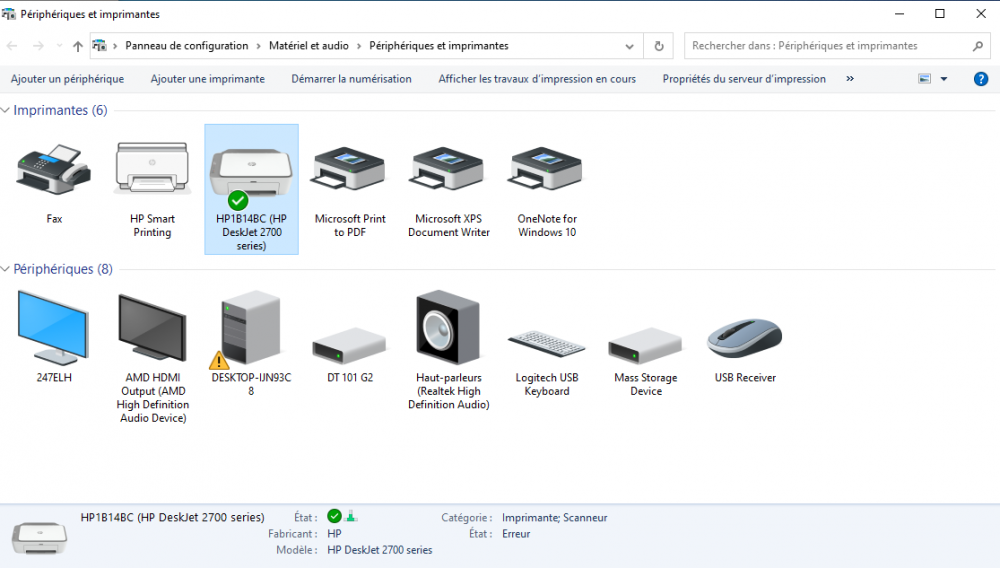1000x568 pixels.
Task: Collapse the Imprimantes (6) group
Action: click(x=6, y=111)
